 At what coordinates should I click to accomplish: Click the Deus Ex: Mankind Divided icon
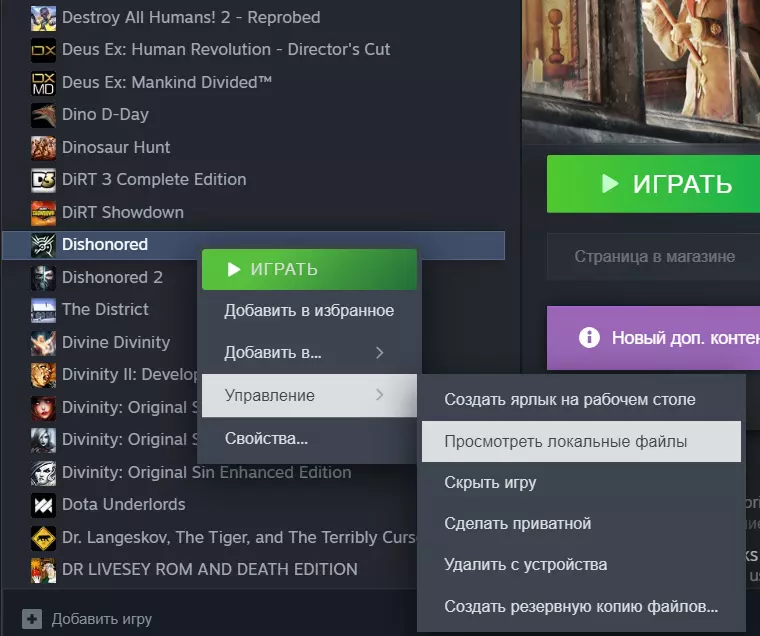43,83
